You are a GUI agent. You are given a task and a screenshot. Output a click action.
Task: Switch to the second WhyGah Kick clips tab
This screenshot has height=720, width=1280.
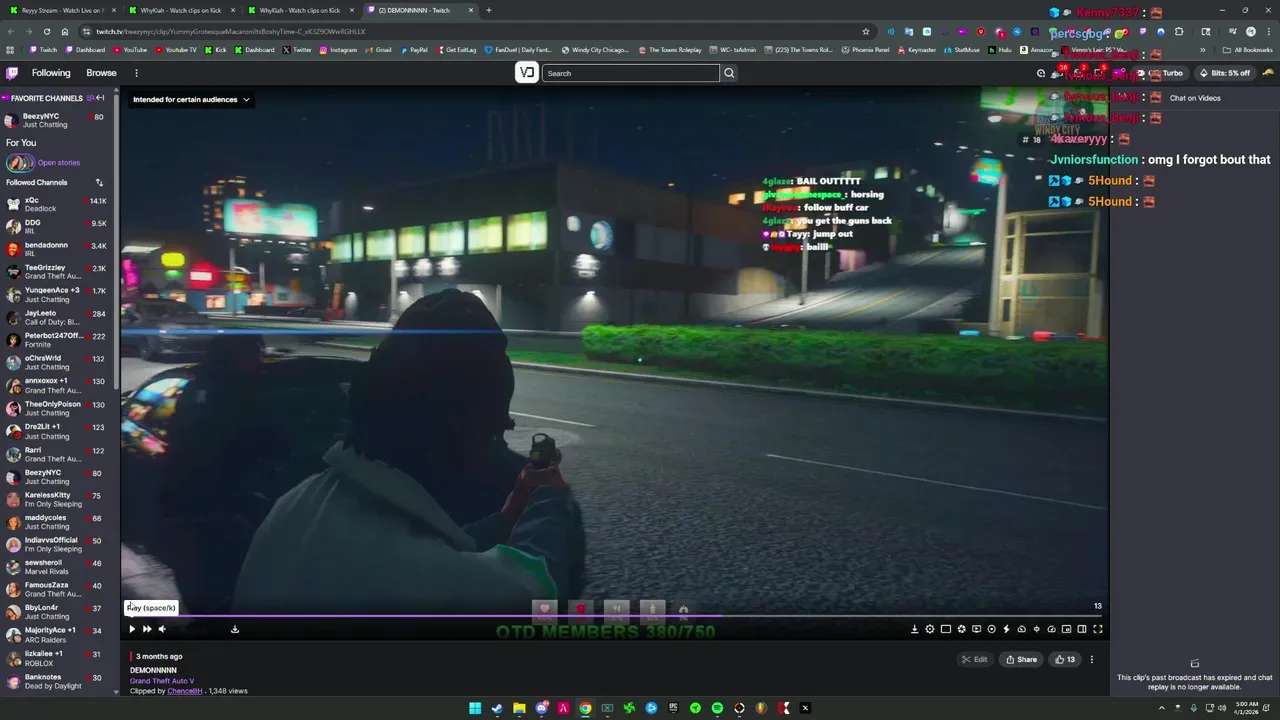coord(299,10)
